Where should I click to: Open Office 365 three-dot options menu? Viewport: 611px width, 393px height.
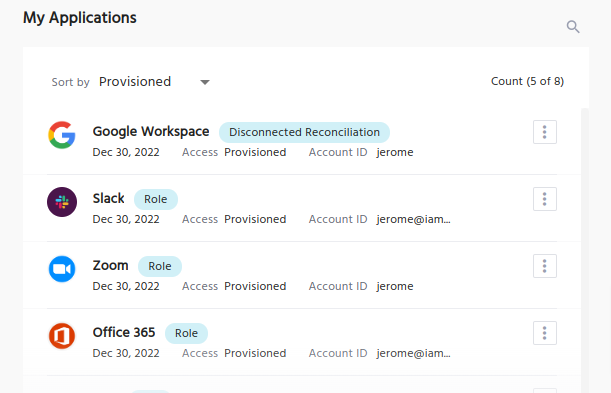[x=545, y=333]
